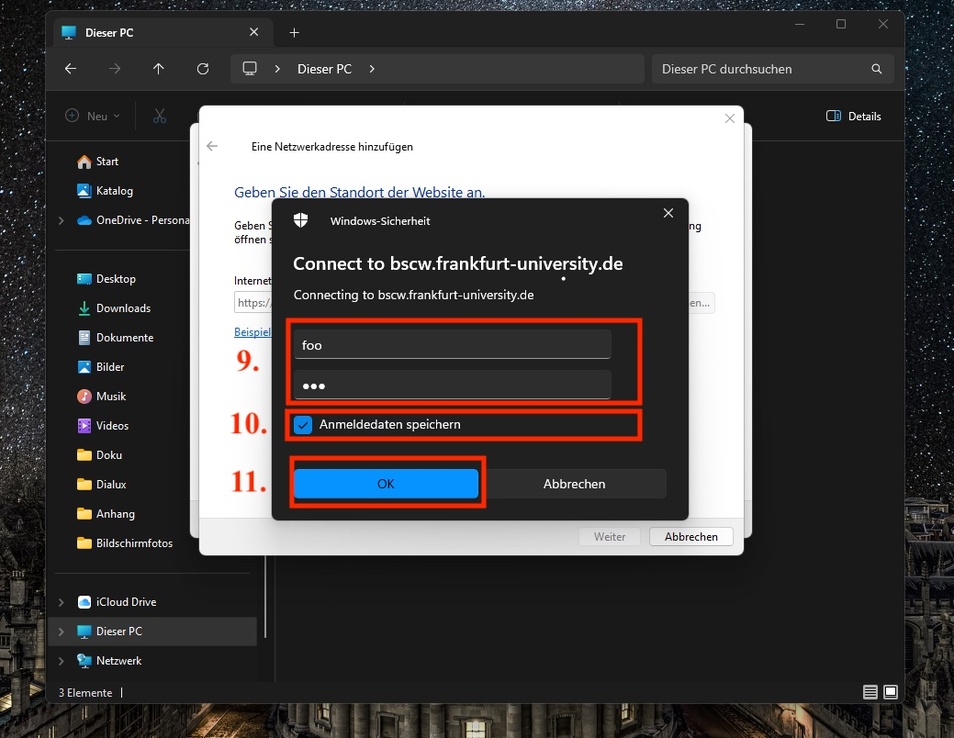Click the password field with dots
This screenshot has width=954, height=738.
click(x=452, y=385)
